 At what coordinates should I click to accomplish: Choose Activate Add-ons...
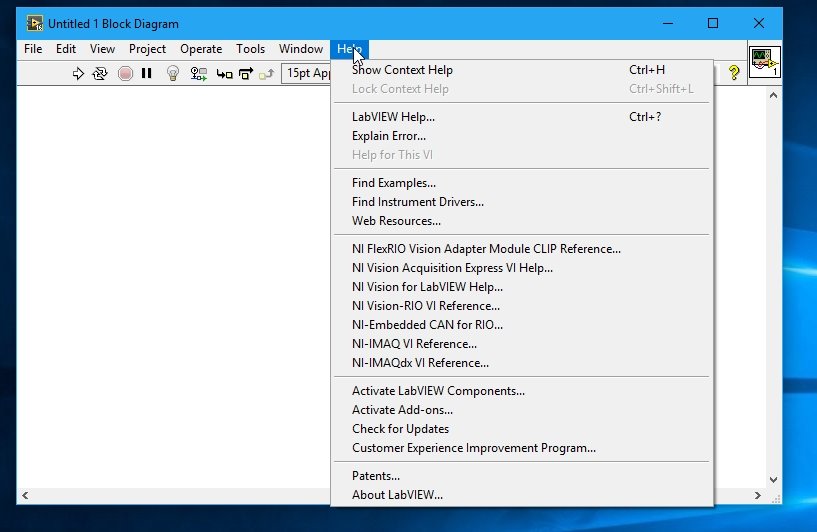pyautogui.click(x=522, y=410)
